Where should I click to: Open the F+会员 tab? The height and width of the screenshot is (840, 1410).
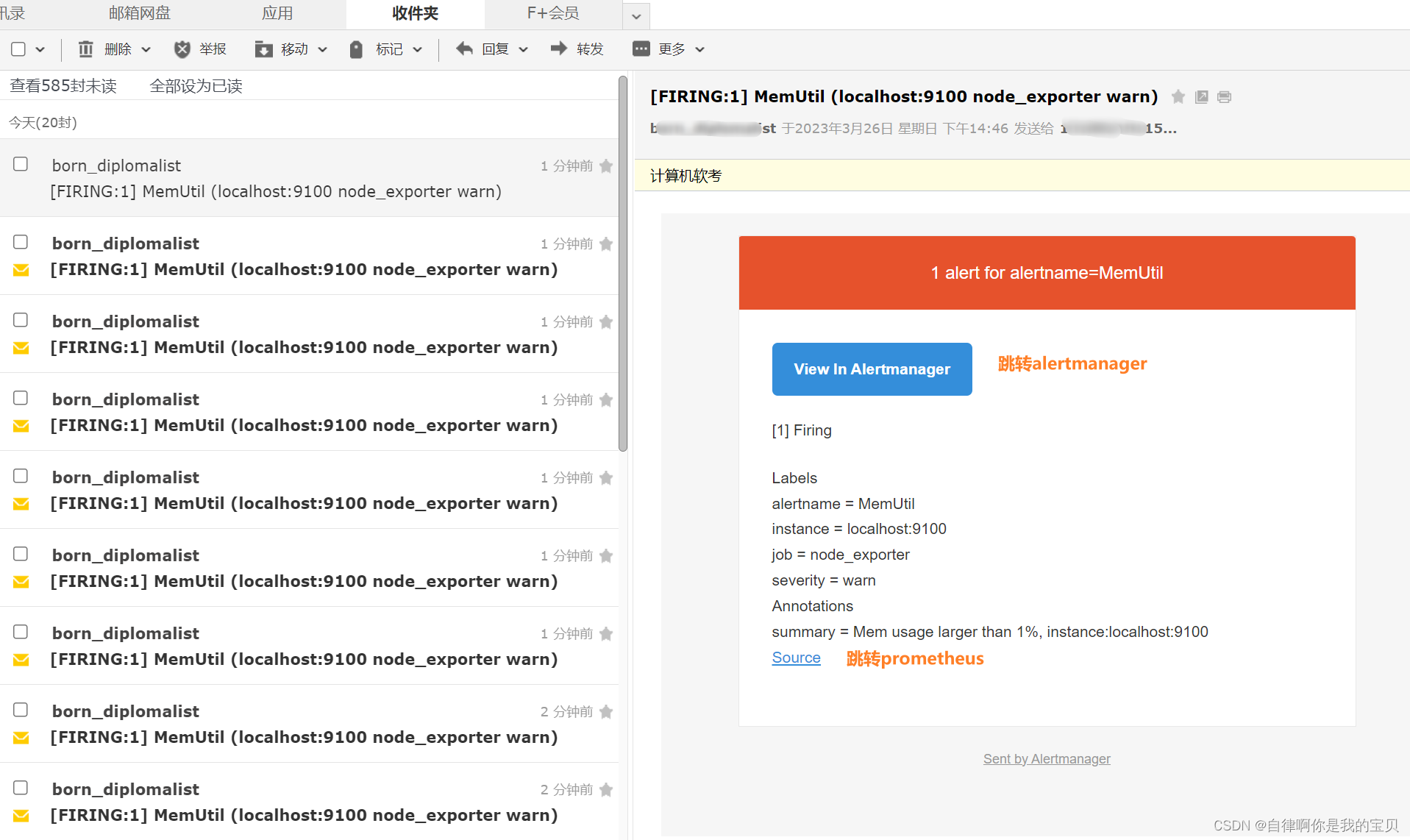[x=553, y=13]
